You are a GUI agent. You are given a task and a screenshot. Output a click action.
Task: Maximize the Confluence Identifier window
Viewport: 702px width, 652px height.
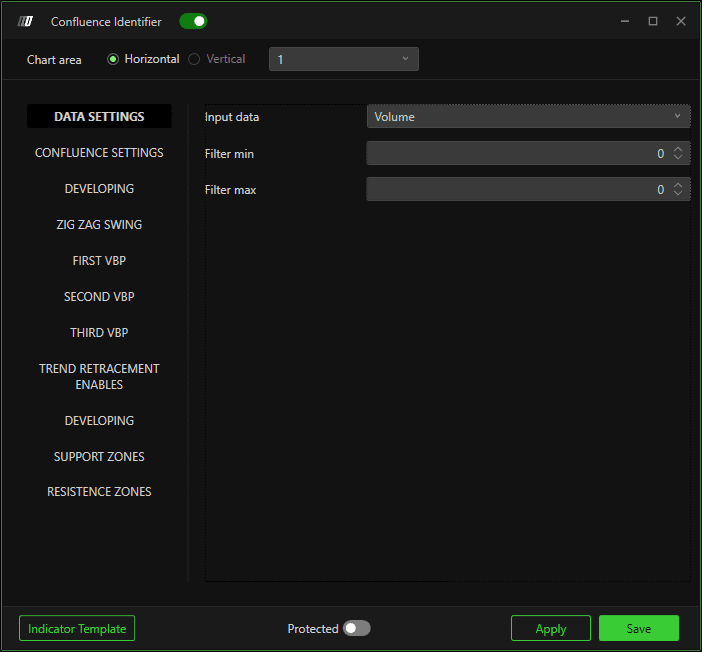pos(653,21)
